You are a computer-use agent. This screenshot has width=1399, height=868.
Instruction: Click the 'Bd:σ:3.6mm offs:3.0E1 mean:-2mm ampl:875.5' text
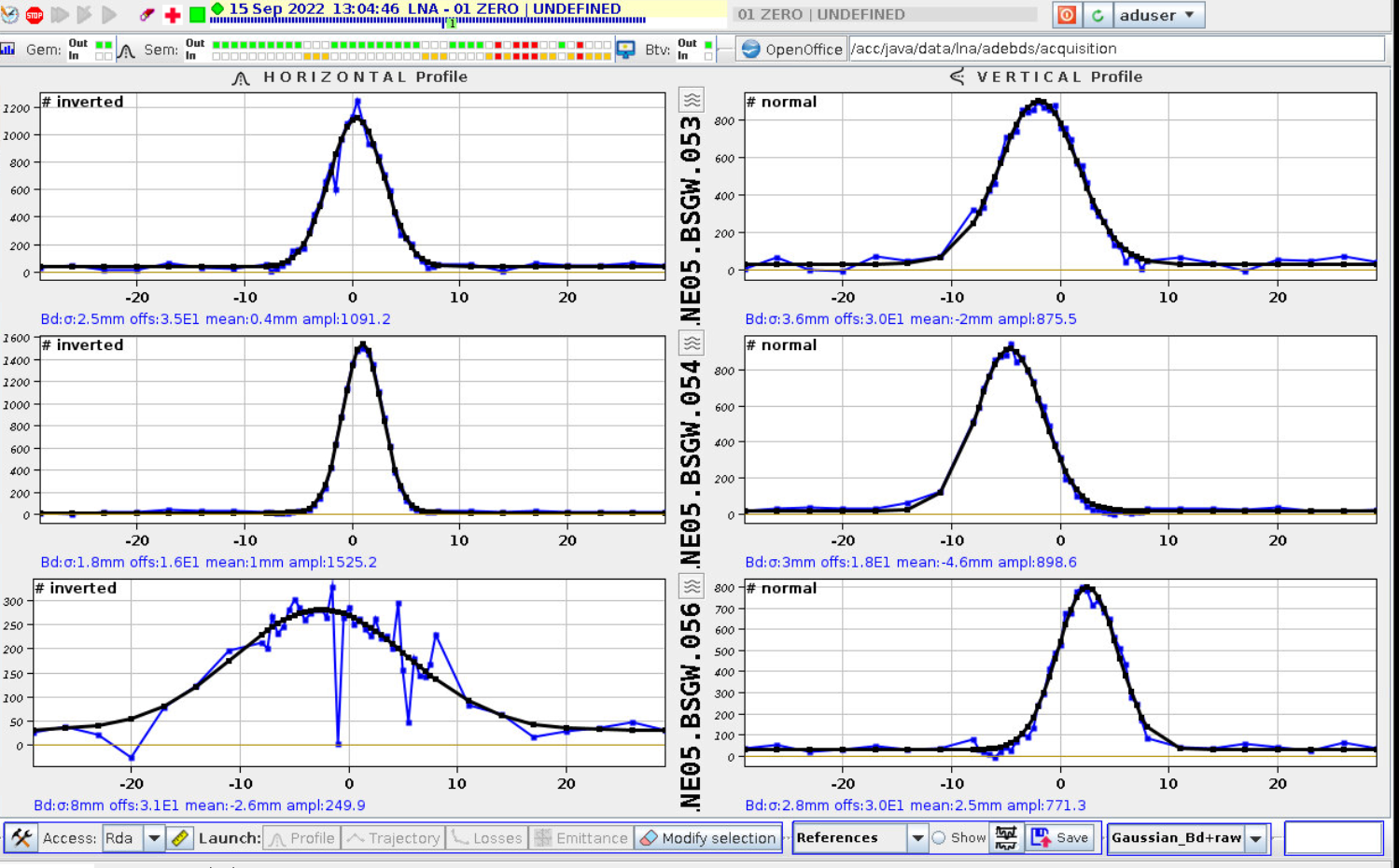(911, 319)
